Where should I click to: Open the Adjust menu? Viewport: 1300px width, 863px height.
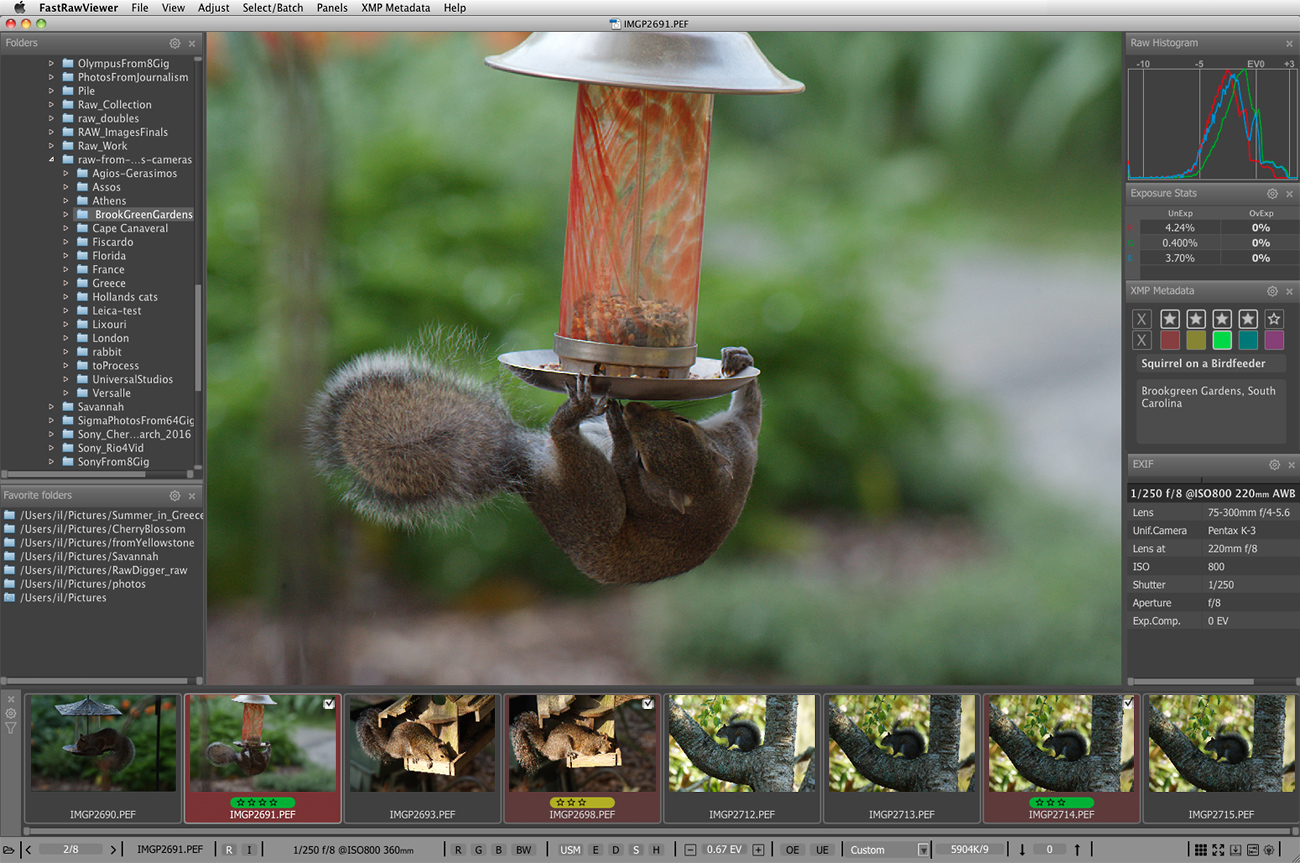pos(213,8)
